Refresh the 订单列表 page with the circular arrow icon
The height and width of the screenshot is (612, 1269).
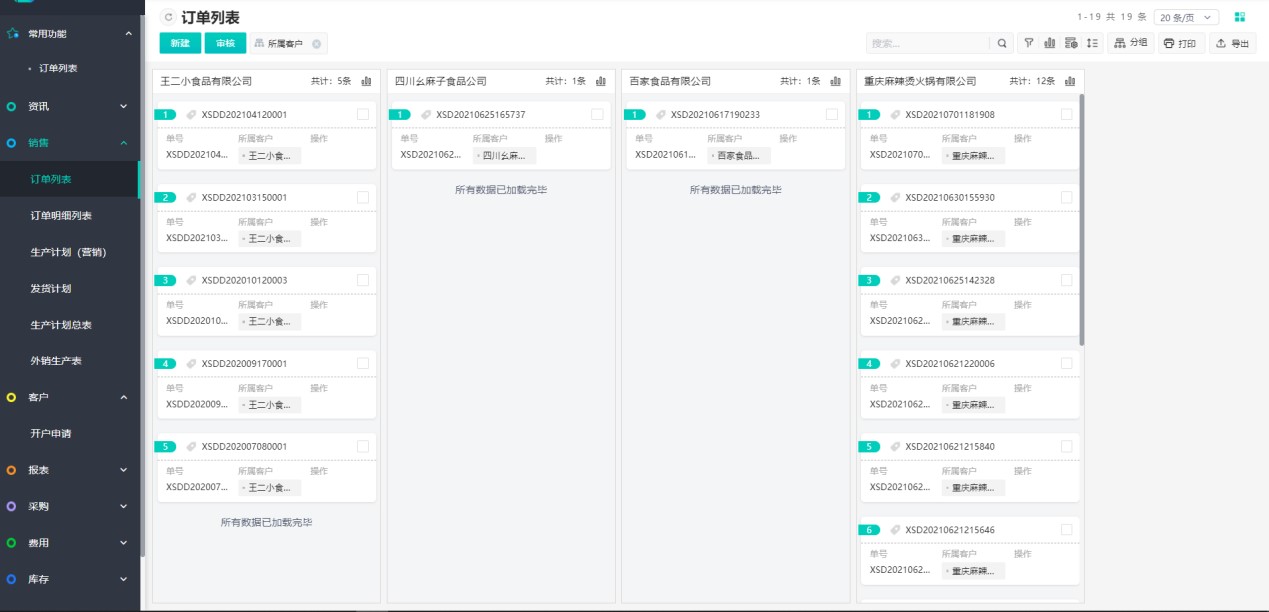pyautogui.click(x=167, y=18)
